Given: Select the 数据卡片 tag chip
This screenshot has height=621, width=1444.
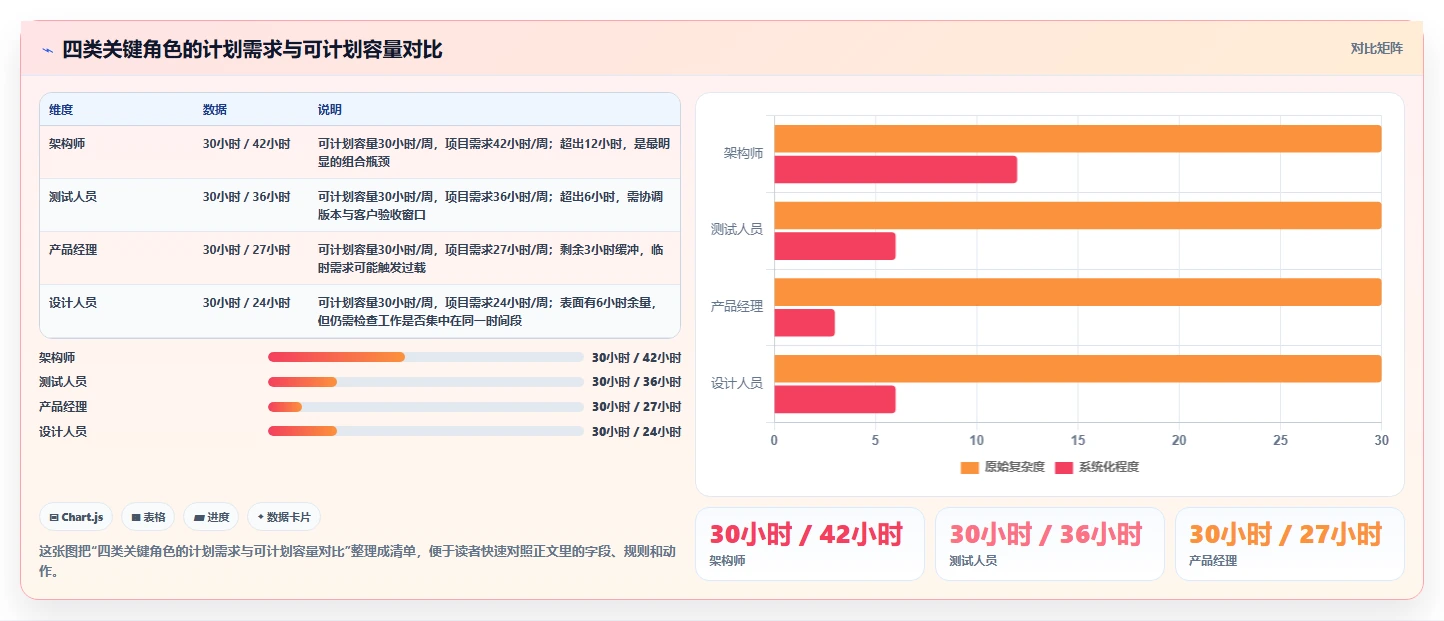Looking at the screenshot, I should [x=284, y=517].
